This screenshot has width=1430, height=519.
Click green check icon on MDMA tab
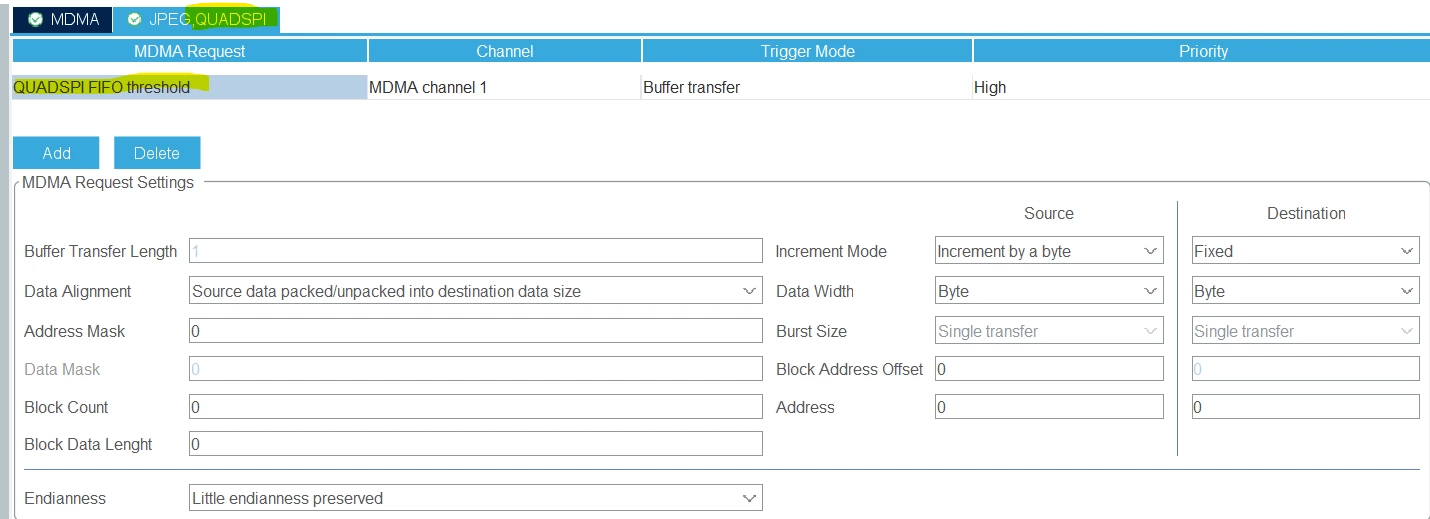click(35, 19)
